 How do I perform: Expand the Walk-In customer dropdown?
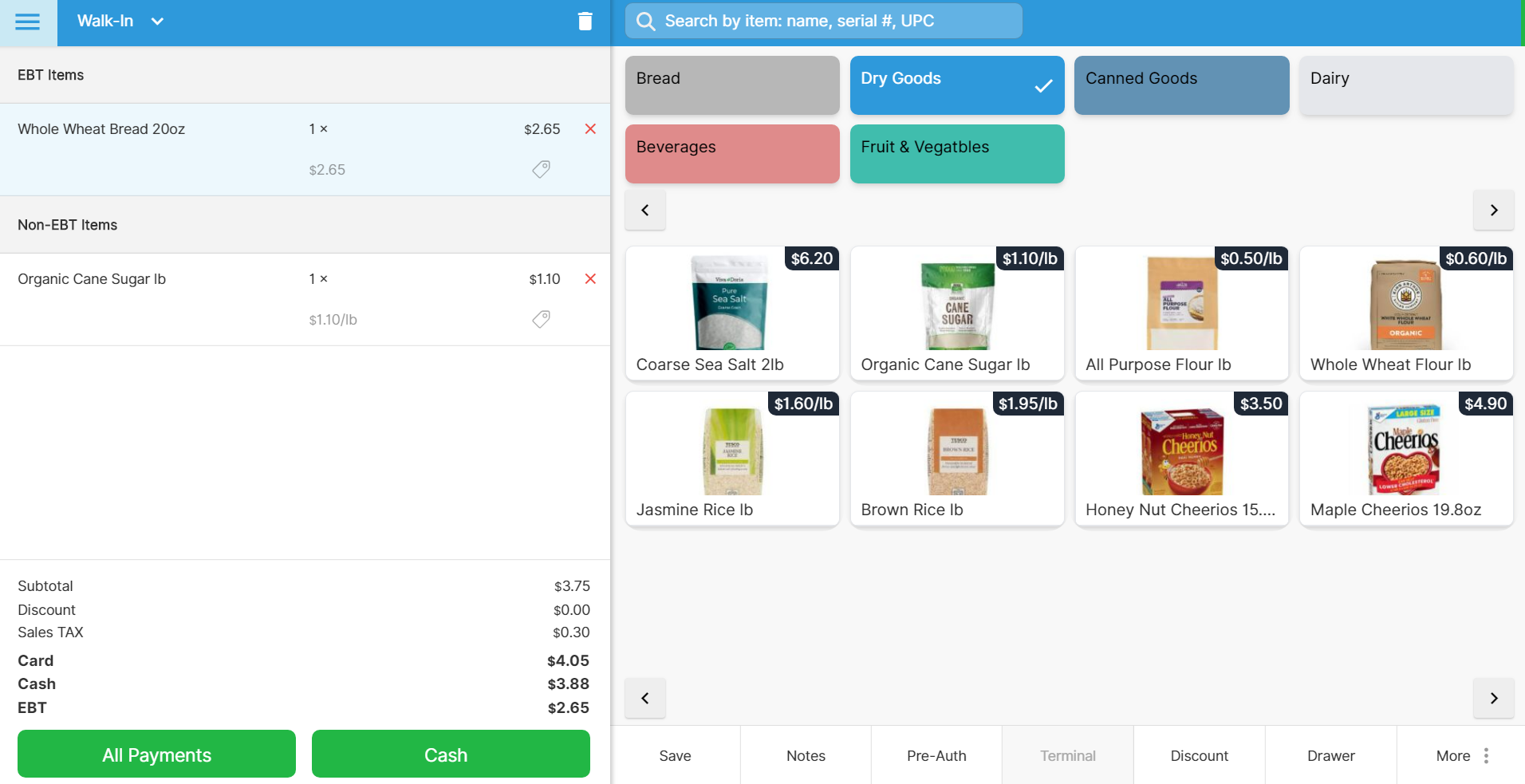coord(157,22)
